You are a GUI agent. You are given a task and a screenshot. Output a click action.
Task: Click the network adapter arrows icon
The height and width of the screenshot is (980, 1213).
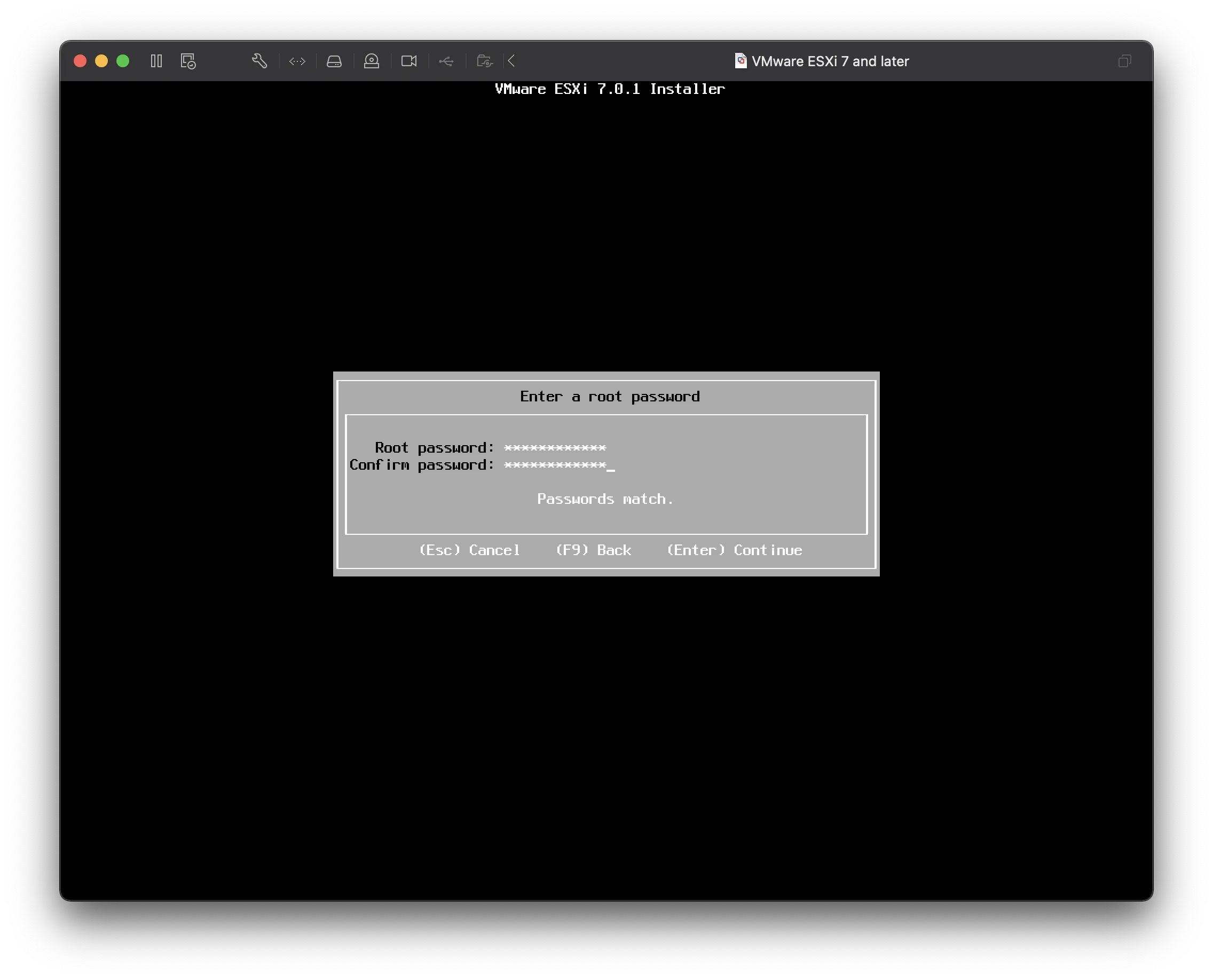(297, 61)
